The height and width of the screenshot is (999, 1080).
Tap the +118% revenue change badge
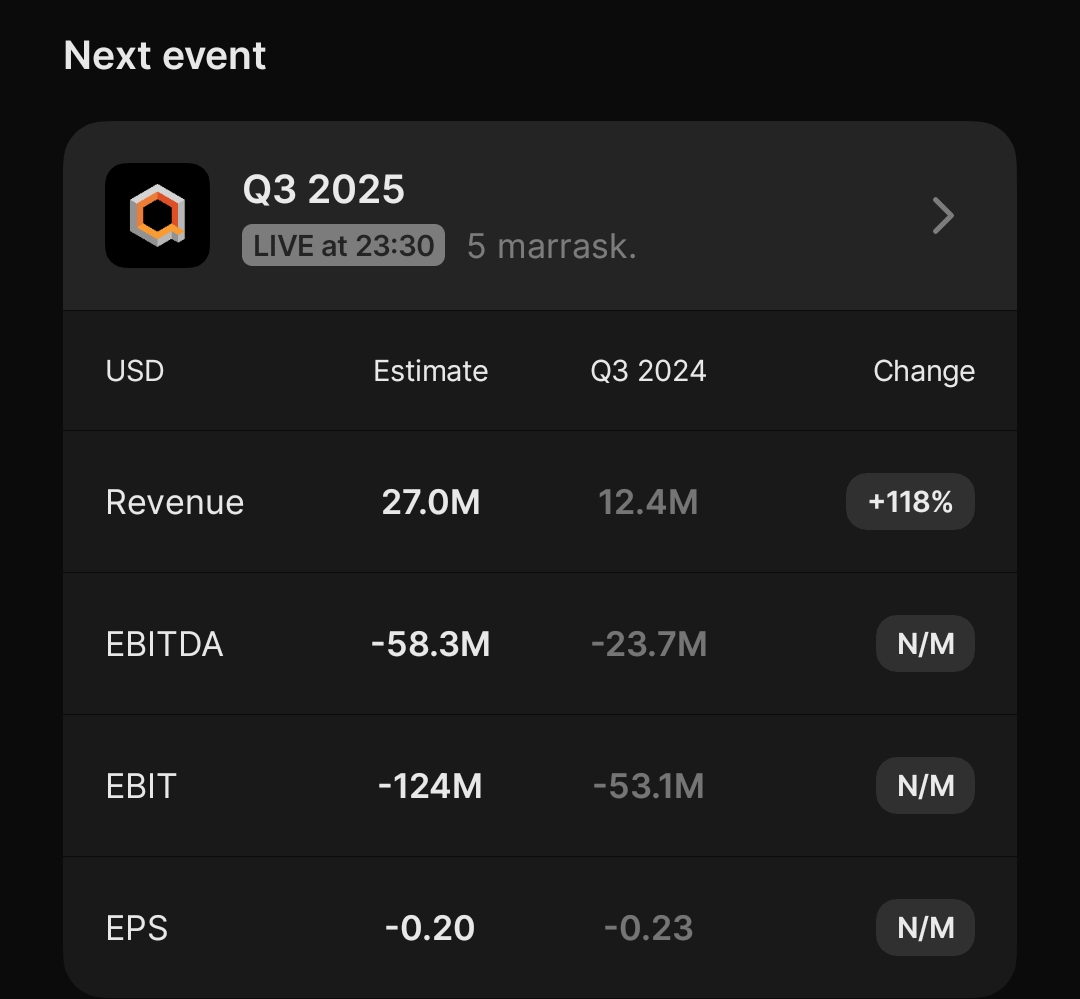910,502
